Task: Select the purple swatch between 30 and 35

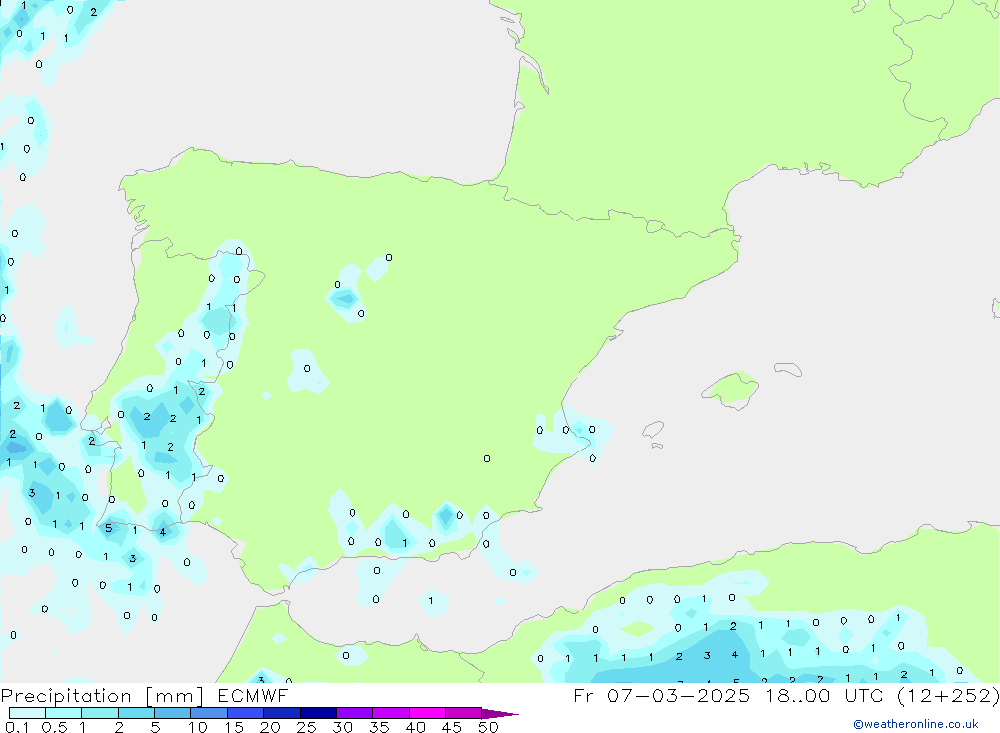Action: coord(355,713)
